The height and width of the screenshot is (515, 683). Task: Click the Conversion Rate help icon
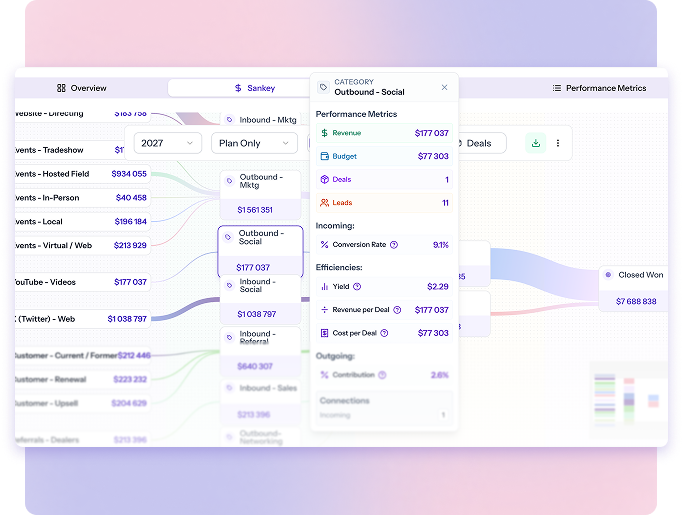(x=393, y=244)
